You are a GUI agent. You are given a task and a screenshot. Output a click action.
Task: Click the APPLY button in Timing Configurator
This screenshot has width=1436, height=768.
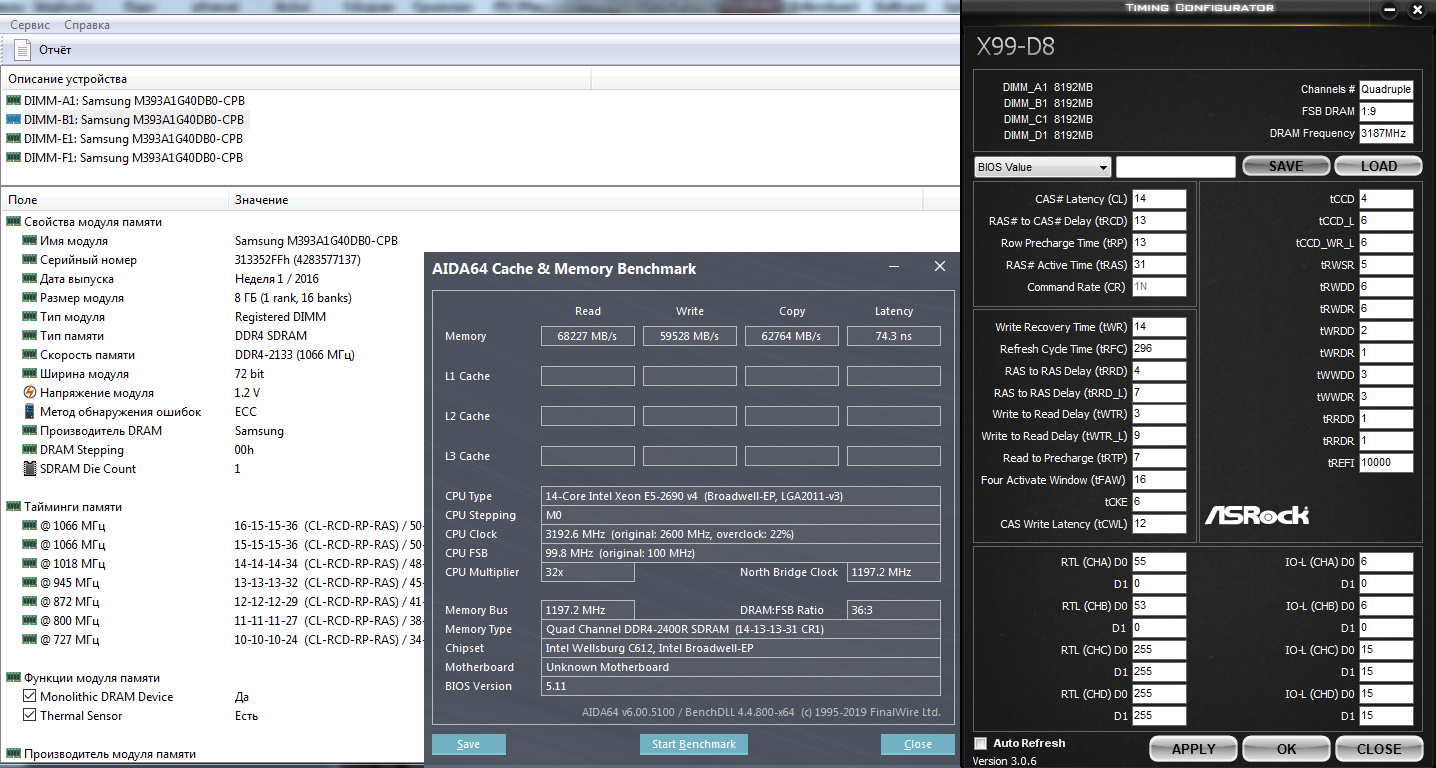point(1193,749)
